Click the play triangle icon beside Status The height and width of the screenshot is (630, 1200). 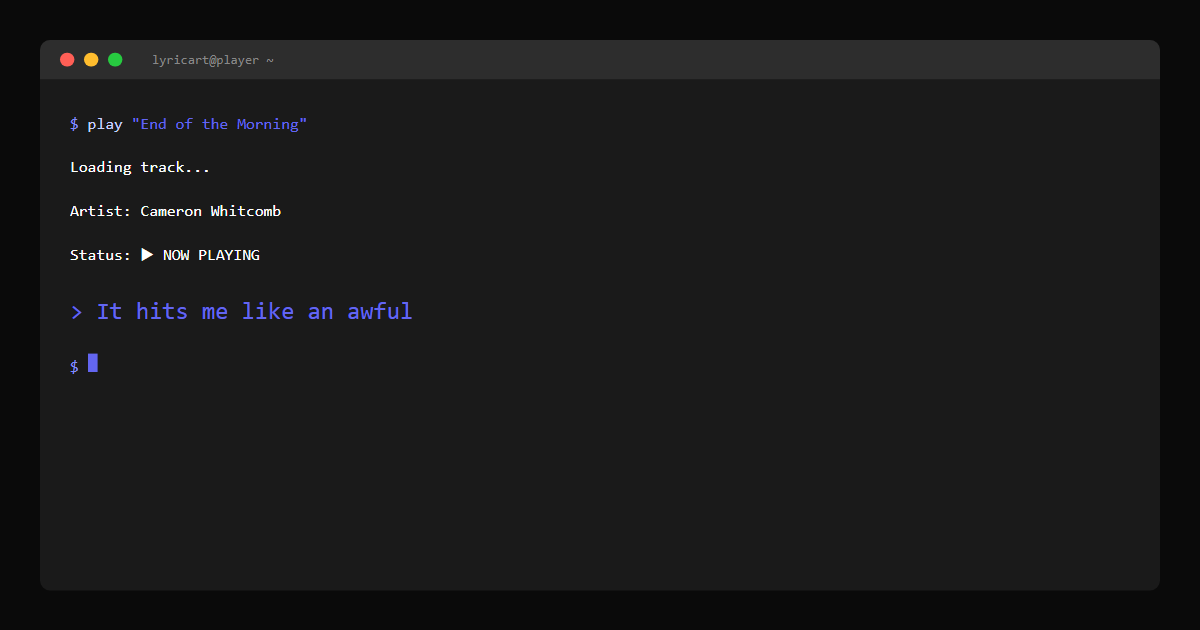(x=146, y=255)
